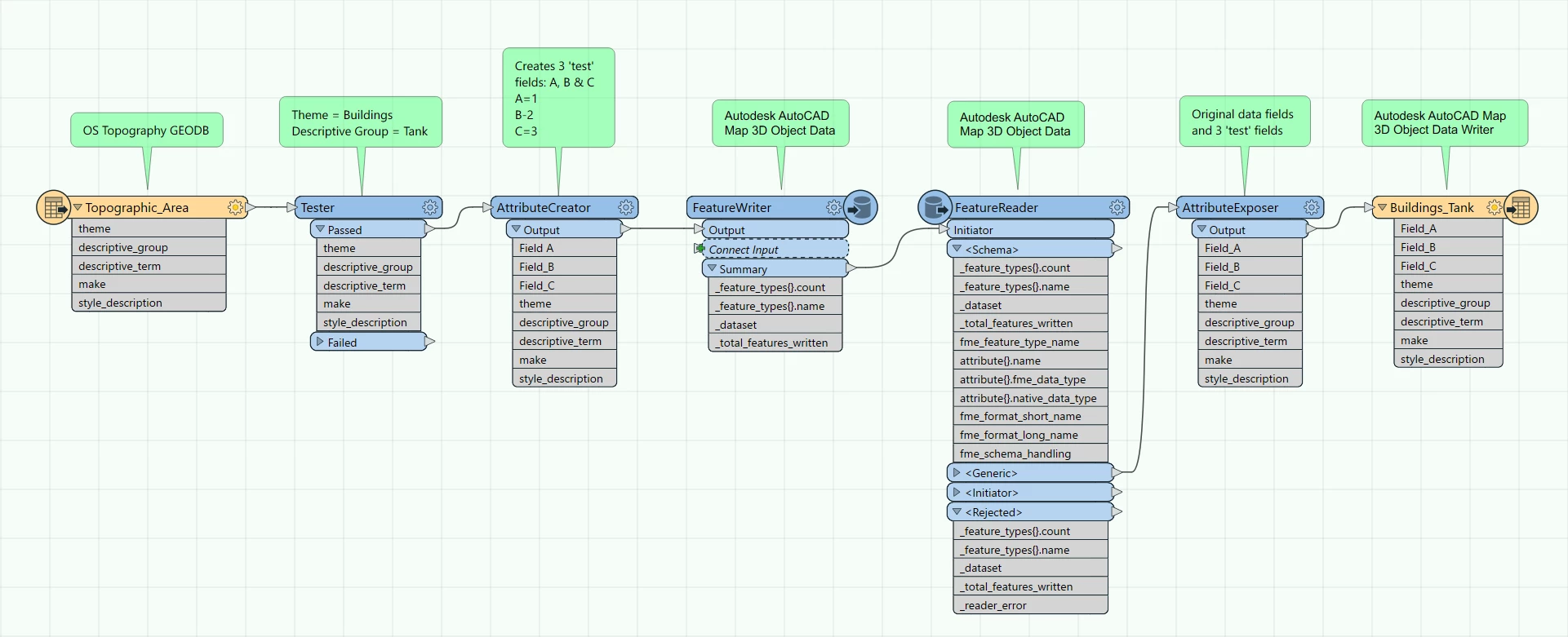Select the OS Topography GEODB annotation

pyautogui.click(x=147, y=130)
